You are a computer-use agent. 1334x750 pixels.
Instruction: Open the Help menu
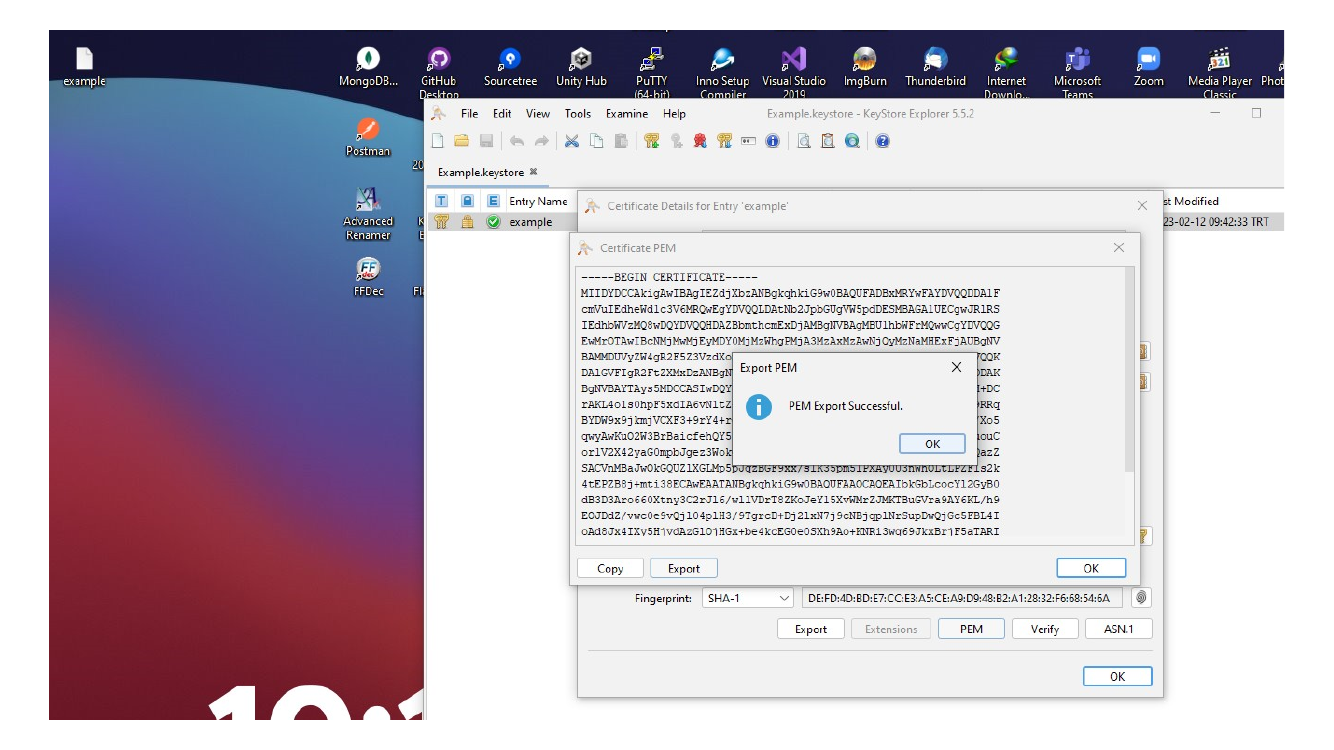tap(674, 114)
